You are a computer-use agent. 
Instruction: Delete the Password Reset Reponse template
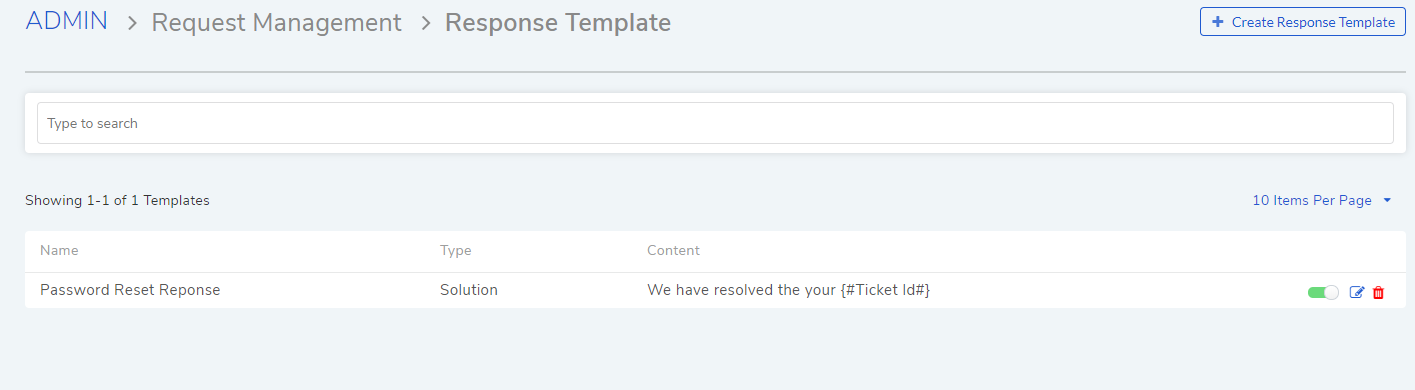tap(1378, 292)
